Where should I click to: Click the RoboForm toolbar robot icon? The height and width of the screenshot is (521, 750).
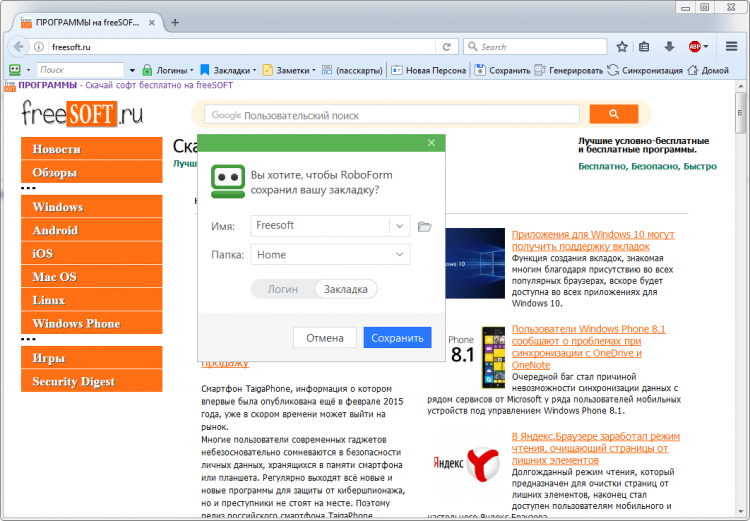15,70
